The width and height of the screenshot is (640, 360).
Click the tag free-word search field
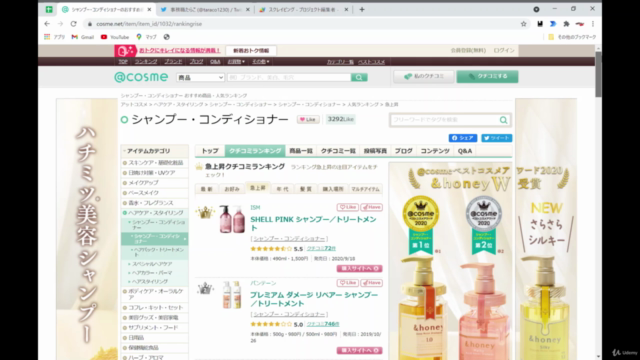pyautogui.click(x=445, y=120)
